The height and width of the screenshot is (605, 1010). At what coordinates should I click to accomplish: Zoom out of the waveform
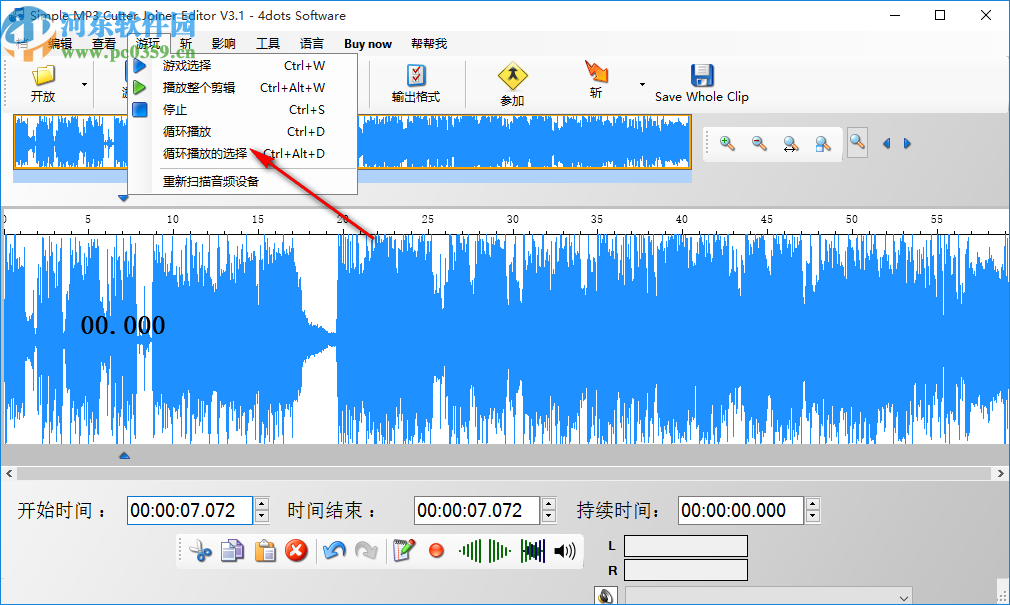(758, 143)
